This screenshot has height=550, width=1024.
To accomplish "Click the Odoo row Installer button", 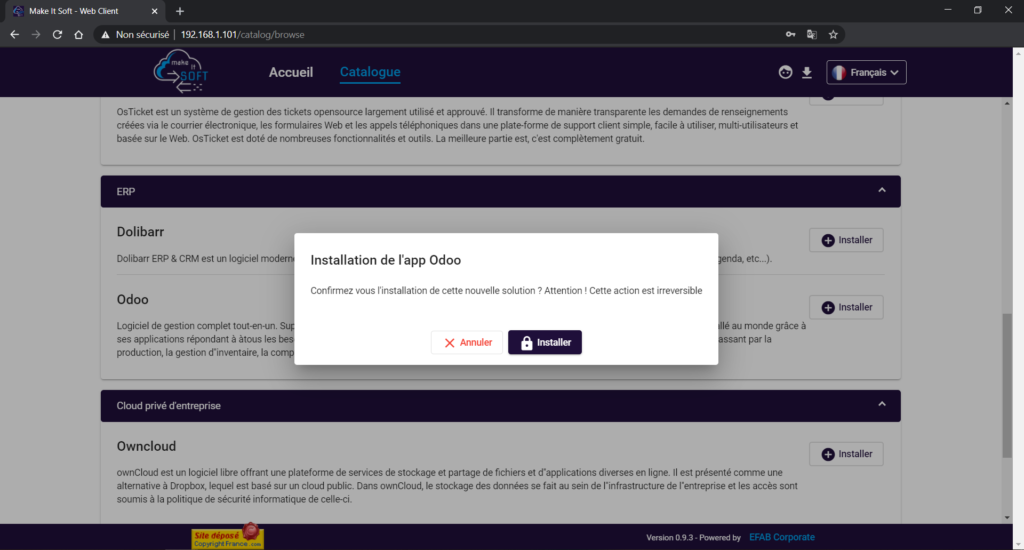I will (x=846, y=307).
